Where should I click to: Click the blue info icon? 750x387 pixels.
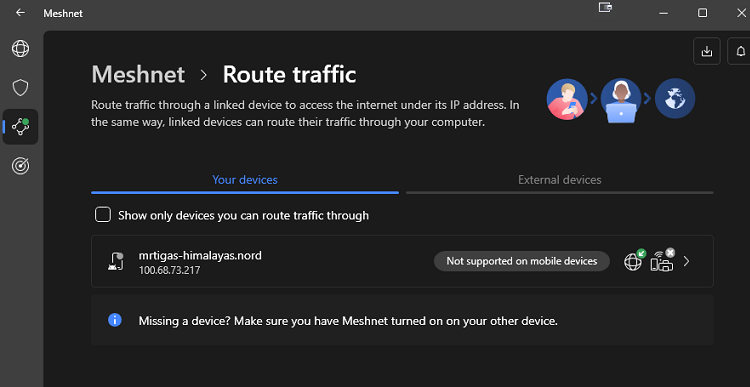[115, 320]
